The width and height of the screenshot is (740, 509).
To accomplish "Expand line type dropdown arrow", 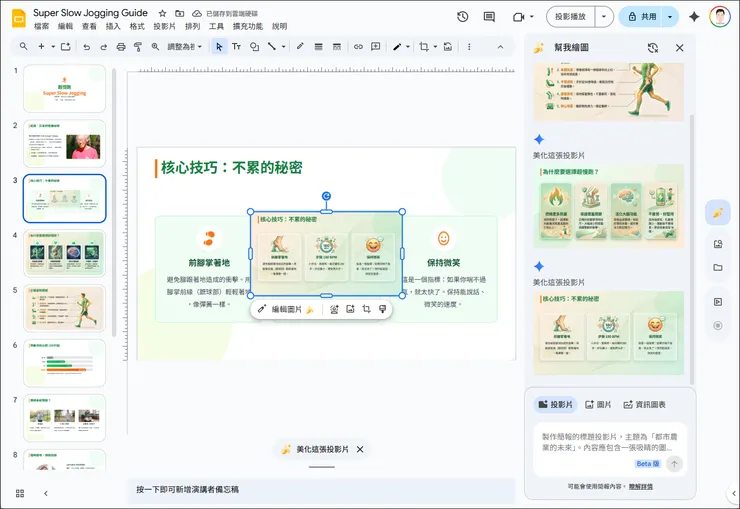I will tap(283, 47).
